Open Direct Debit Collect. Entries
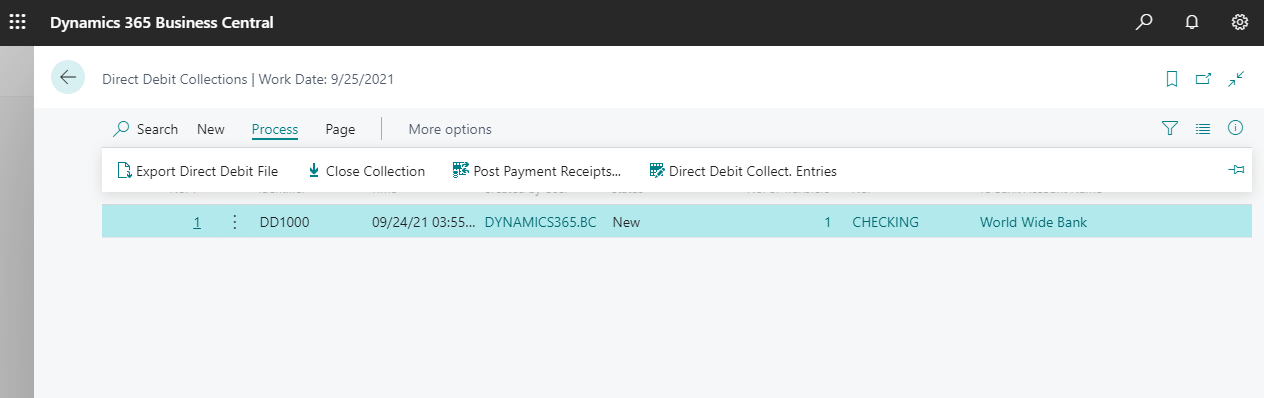 pyautogui.click(x=742, y=171)
